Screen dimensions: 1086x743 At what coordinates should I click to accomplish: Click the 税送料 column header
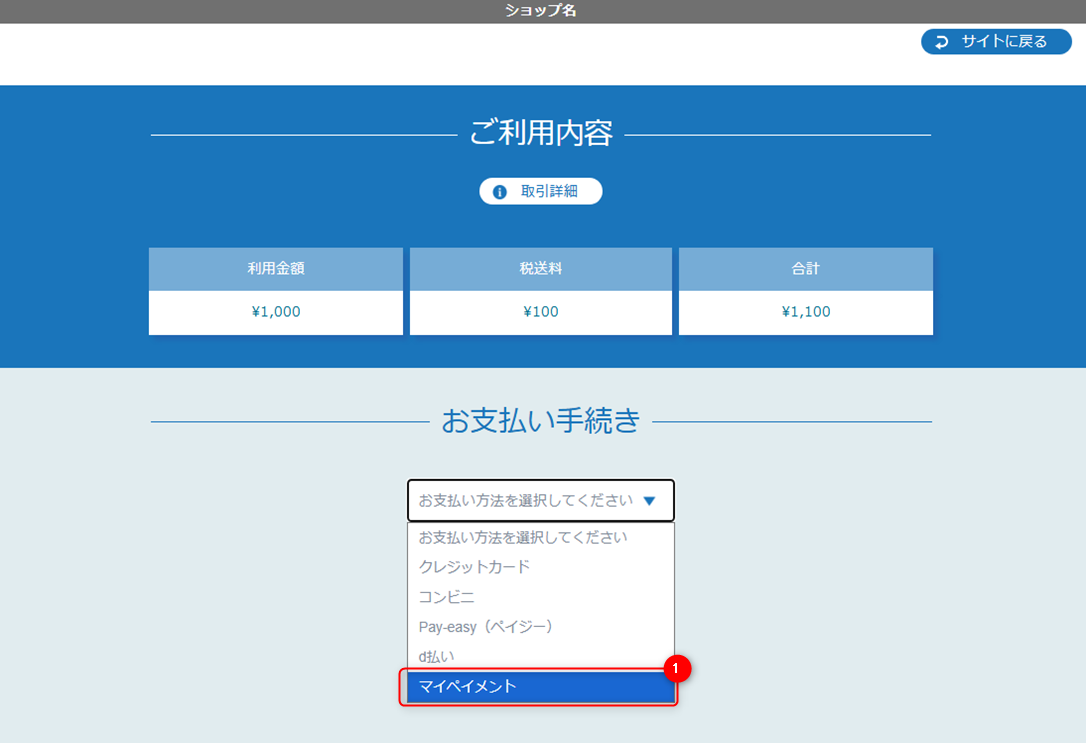540,268
